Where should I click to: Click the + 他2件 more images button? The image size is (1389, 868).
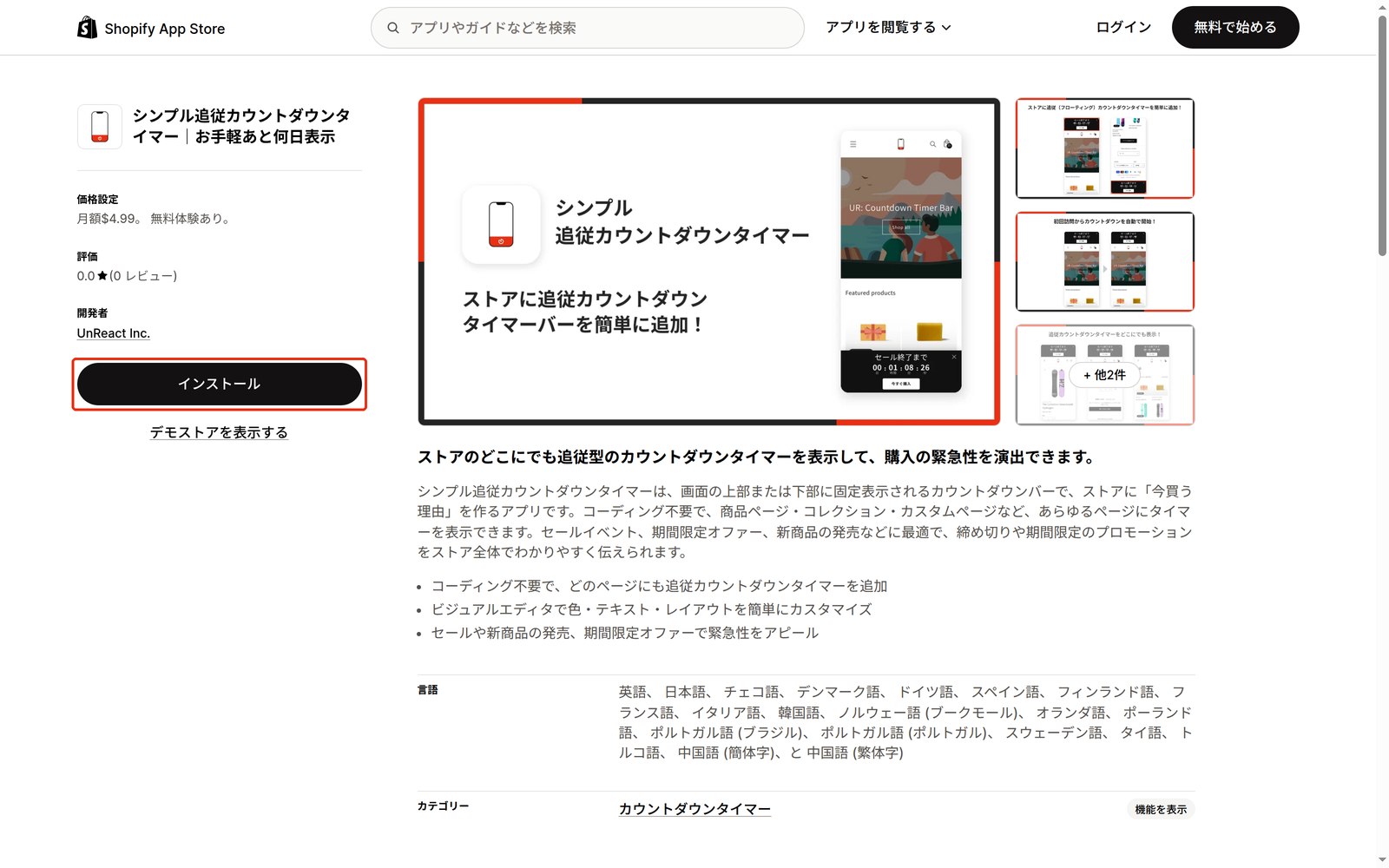pyautogui.click(x=1104, y=375)
